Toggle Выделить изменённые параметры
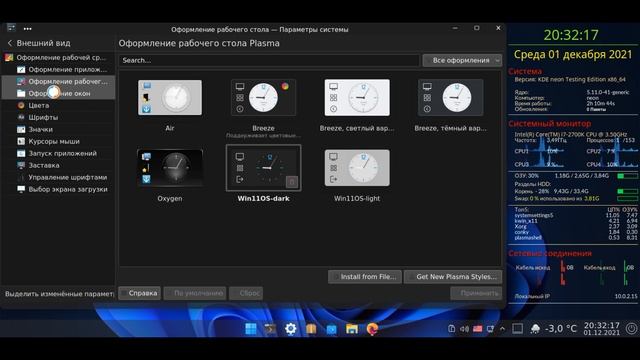The width and height of the screenshot is (640, 360). tap(59, 294)
